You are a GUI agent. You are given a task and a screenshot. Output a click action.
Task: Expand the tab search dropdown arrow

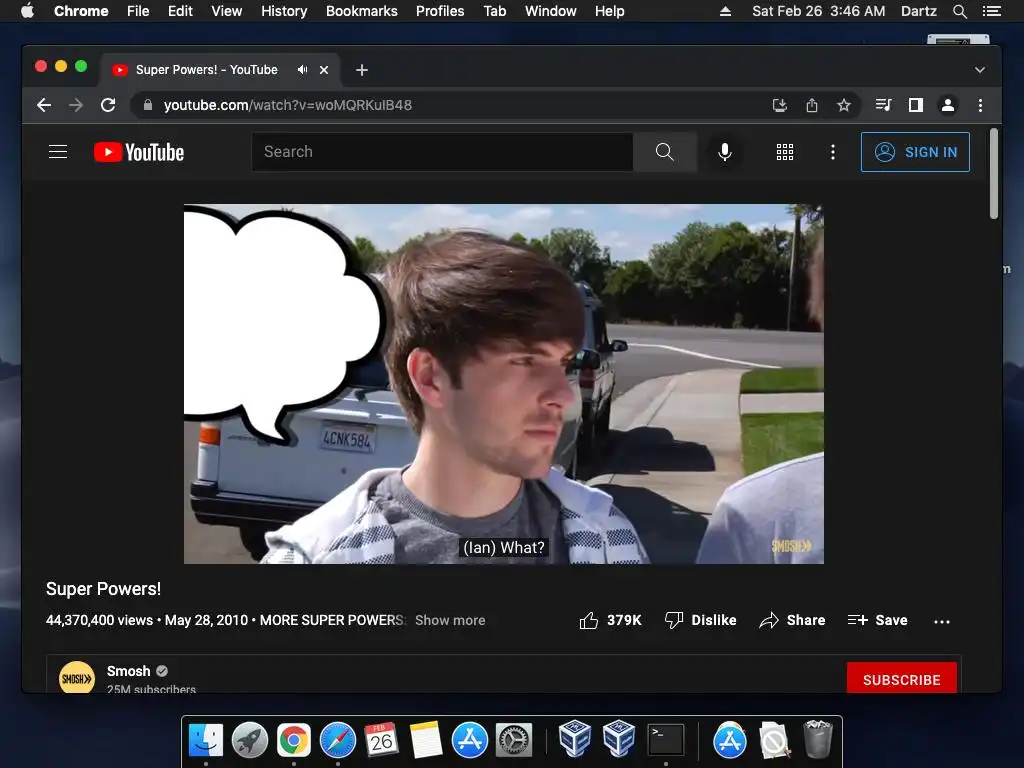pos(980,70)
